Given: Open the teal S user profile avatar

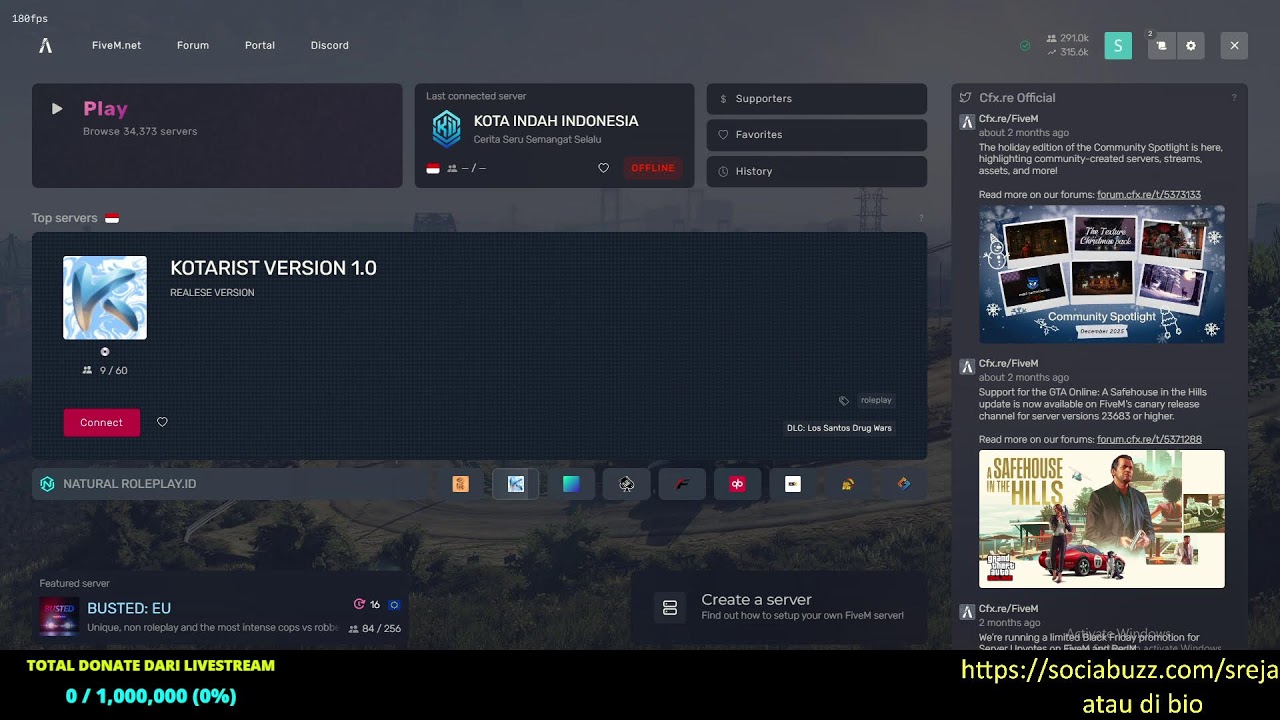Looking at the screenshot, I should (x=1118, y=45).
